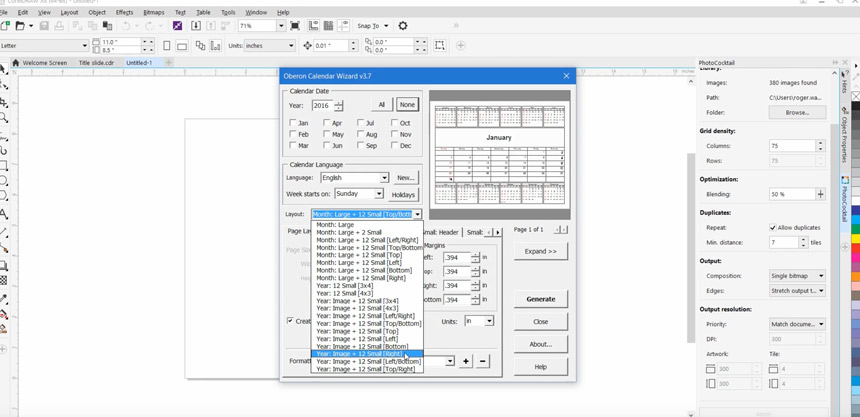Tick the Dec month checkbox
This screenshot has height=417, width=860.
point(395,146)
